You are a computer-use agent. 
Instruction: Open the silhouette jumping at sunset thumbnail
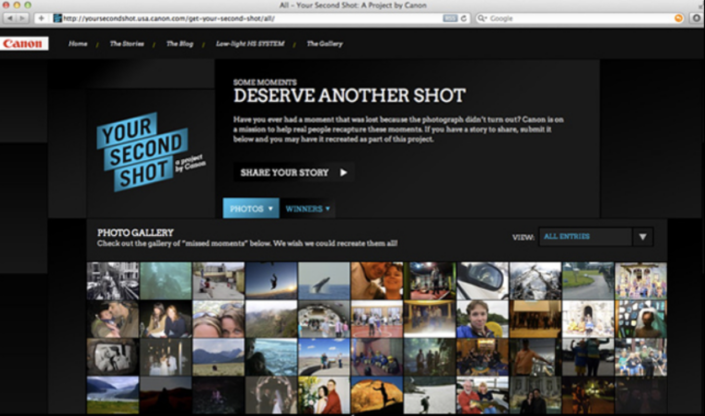click(x=271, y=281)
